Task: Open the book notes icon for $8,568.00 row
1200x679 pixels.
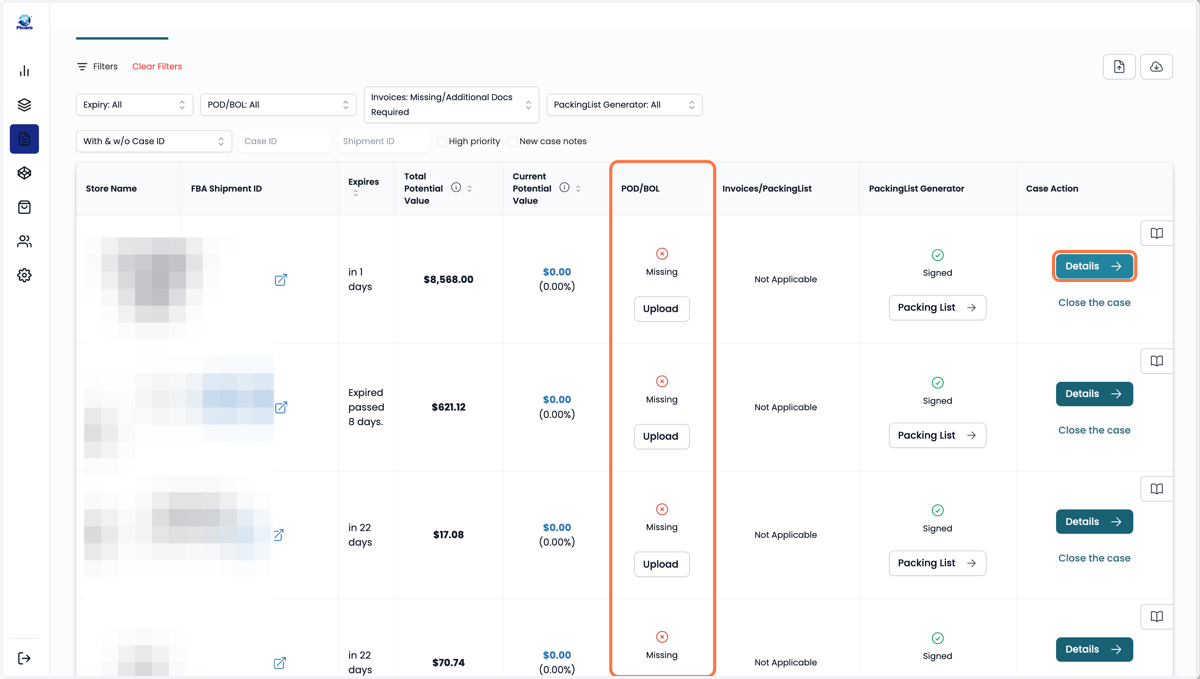Action: pos(1157,233)
